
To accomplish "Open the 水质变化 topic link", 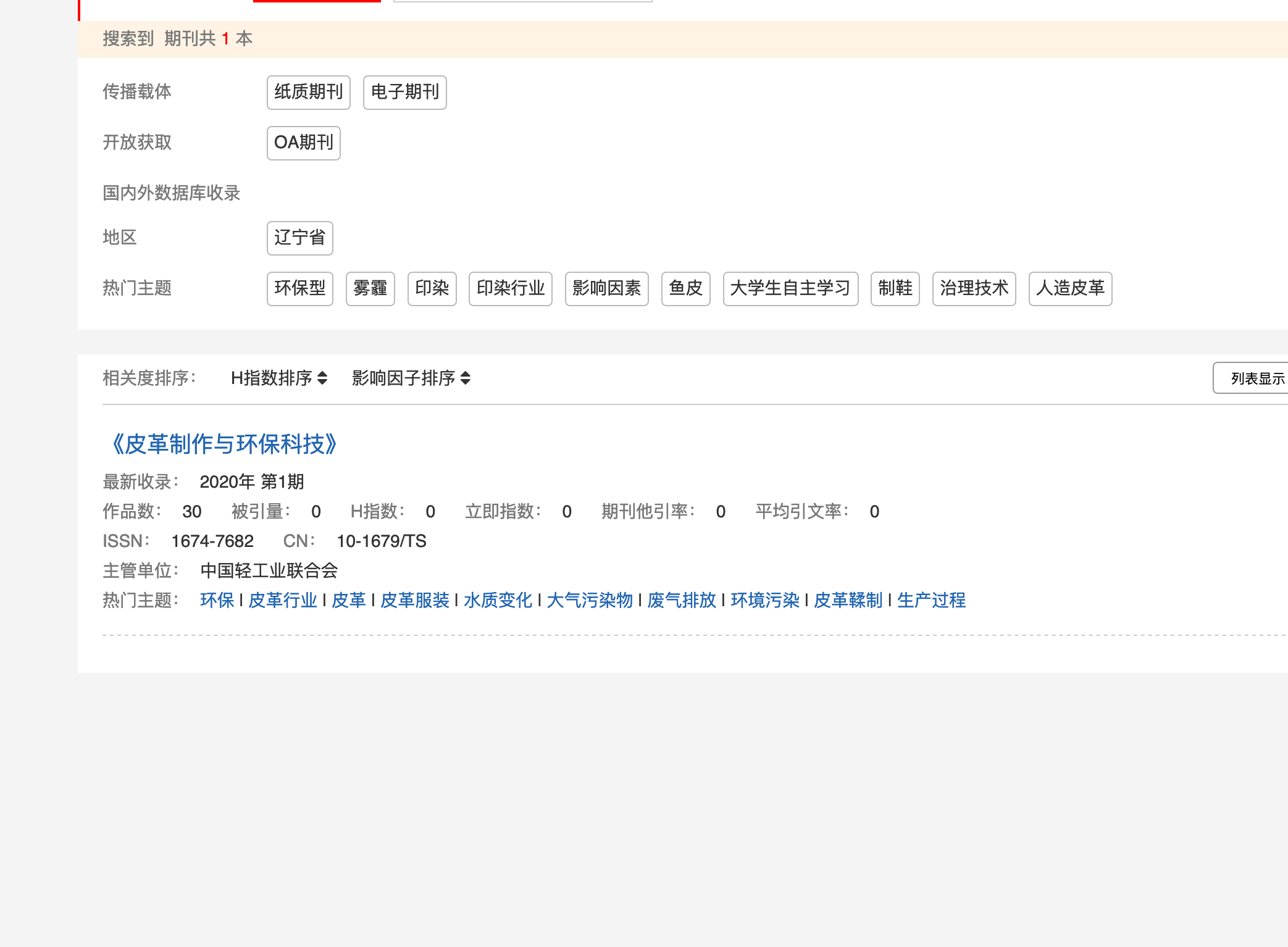I will click(x=498, y=600).
